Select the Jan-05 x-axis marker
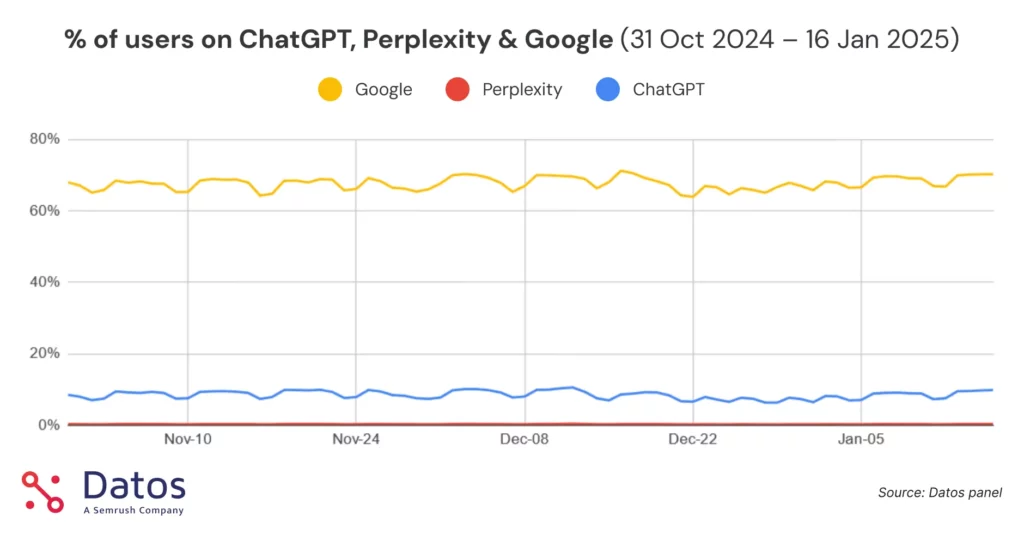Viewport: 1024px width, 535px height. click(861, 438)
